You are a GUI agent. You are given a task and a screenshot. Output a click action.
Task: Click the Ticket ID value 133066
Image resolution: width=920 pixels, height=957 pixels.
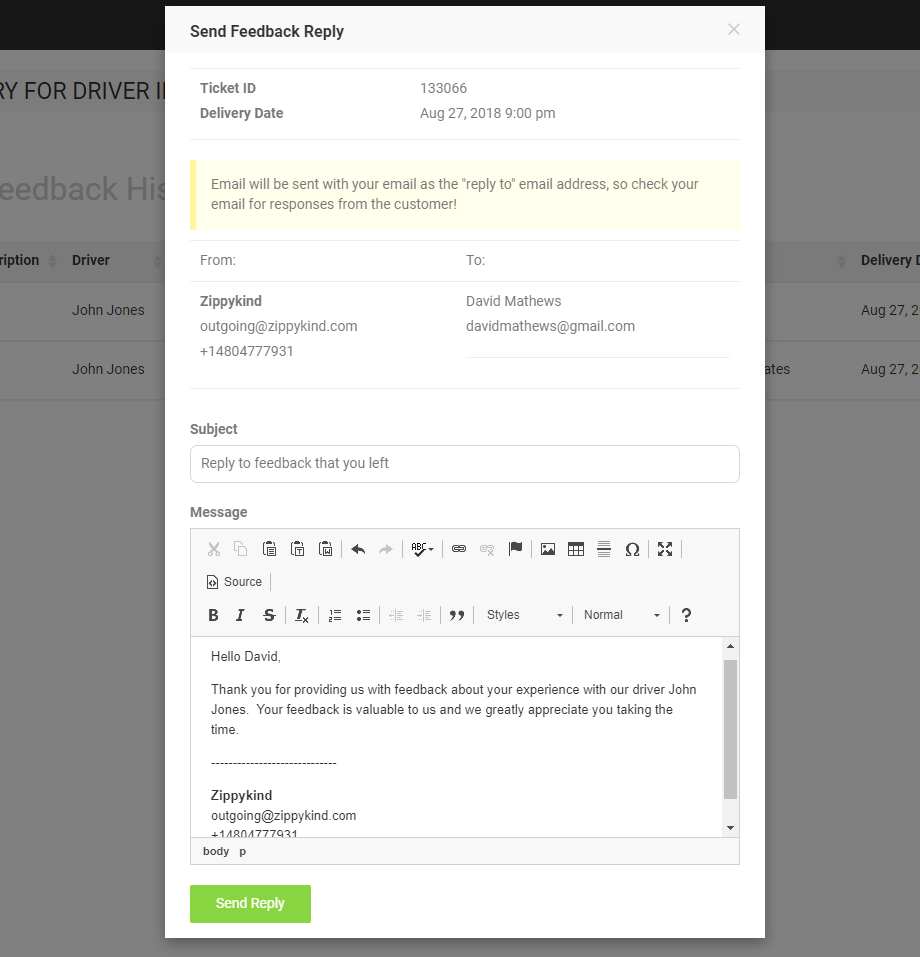[x=443, y=88]
